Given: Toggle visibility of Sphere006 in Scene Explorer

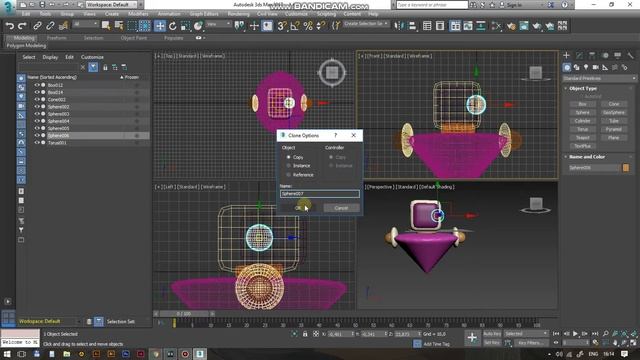Looking at the screenshot, I should click(x=37, y=136).
